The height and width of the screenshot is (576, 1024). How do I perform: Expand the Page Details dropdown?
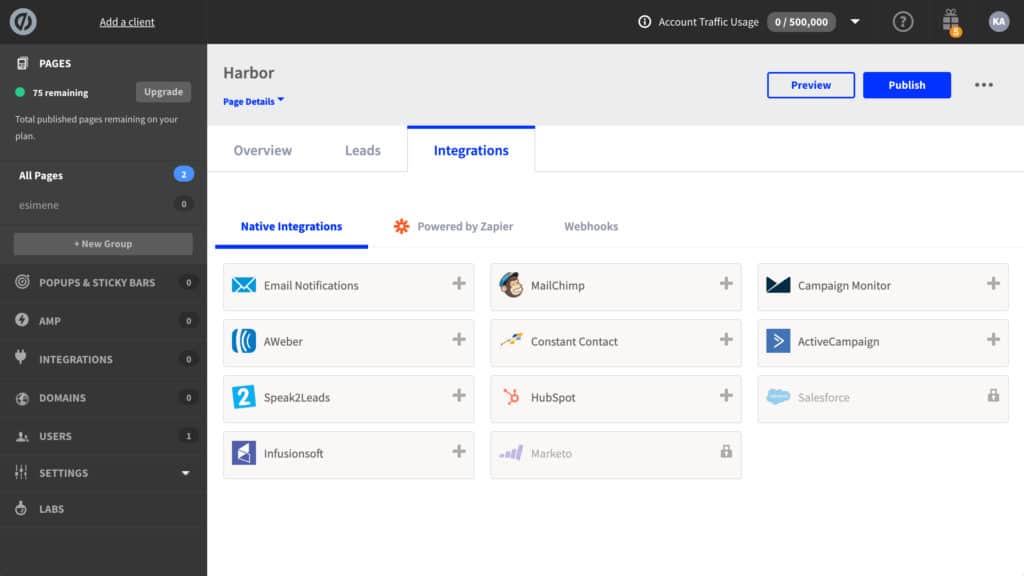[x=253, y=101]
